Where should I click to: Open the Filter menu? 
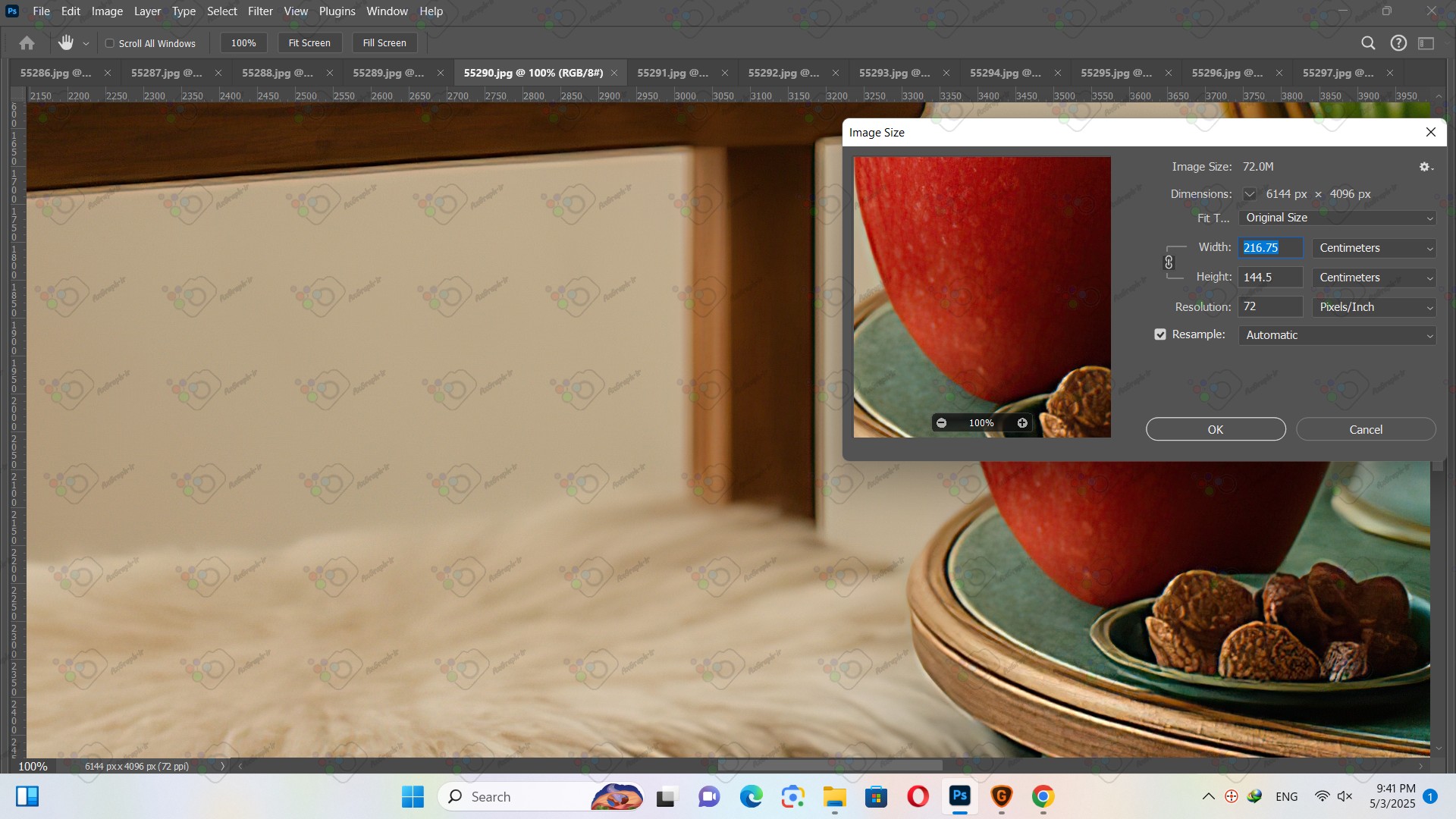(260, 11)
